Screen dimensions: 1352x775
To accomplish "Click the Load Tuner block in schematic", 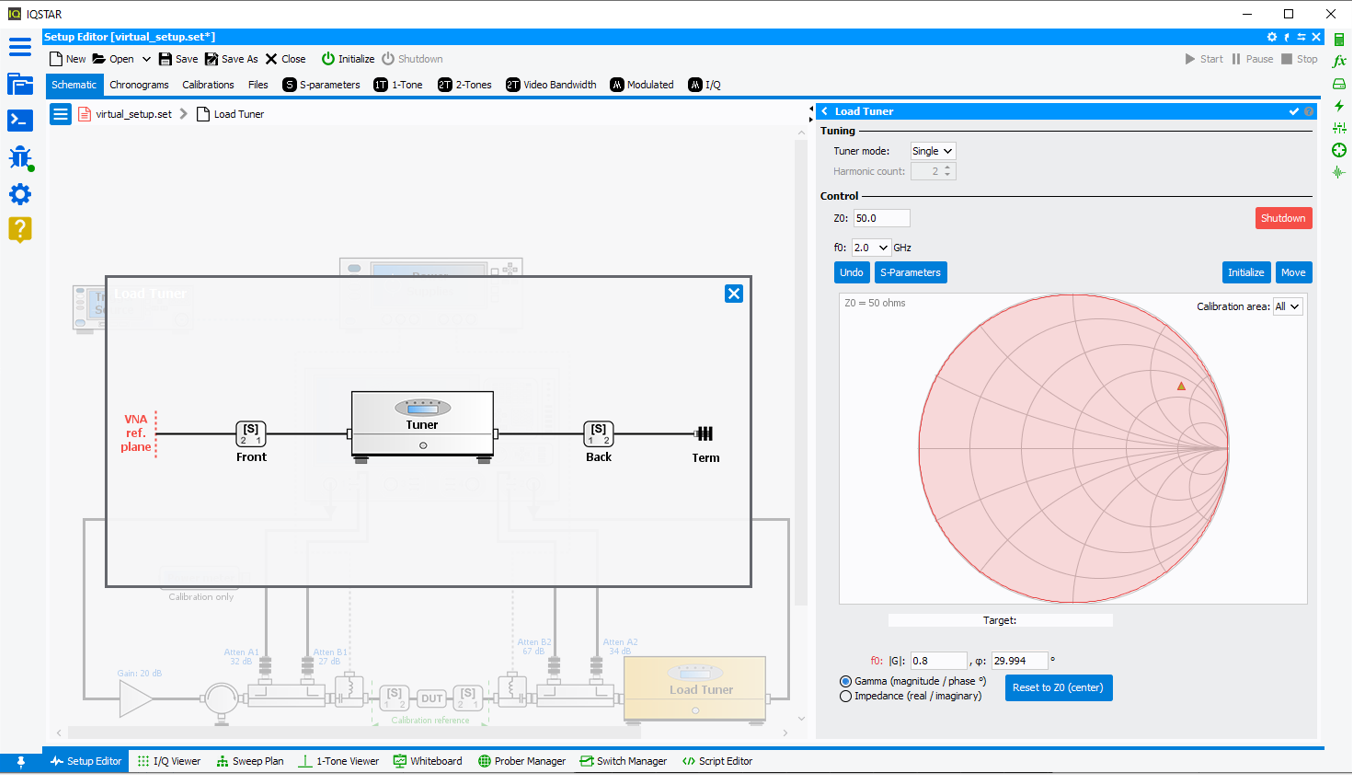I will tap(695, 688).
